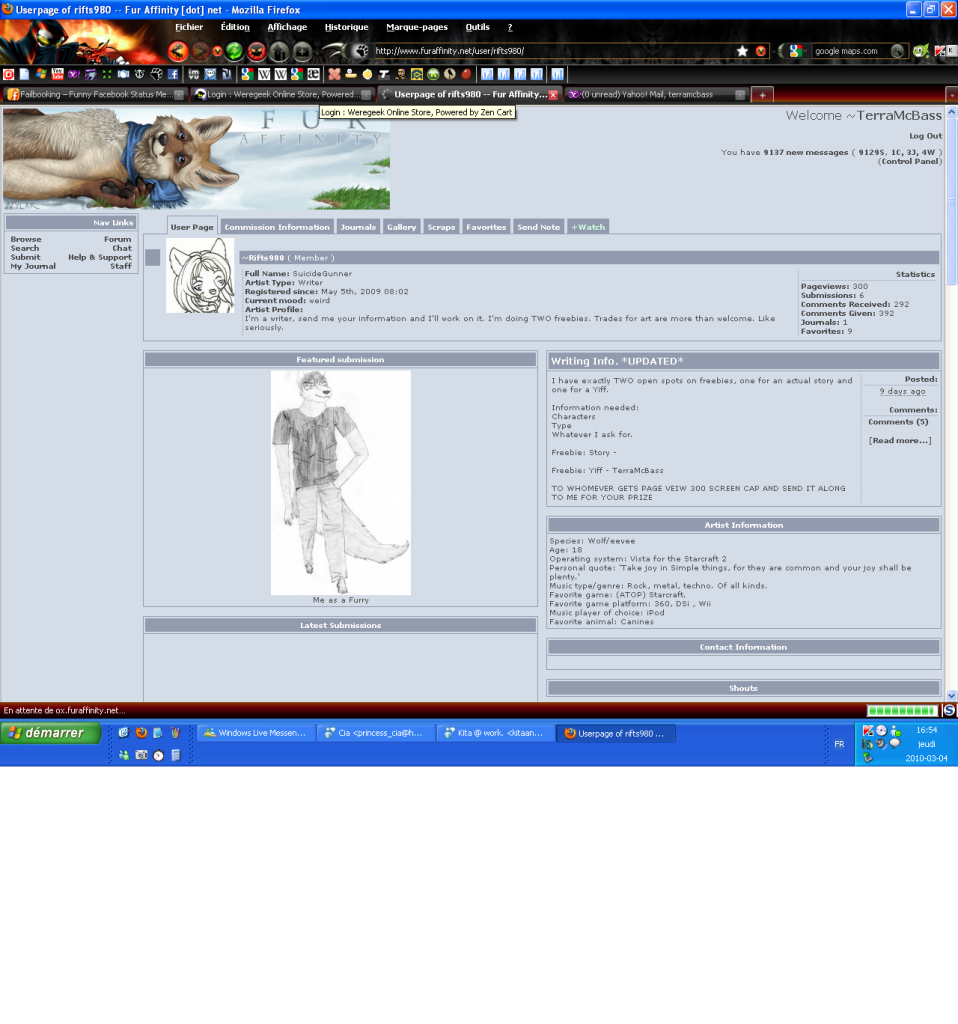Open a new tab with the plus button
958x1024 pixels.
[762, 95]
